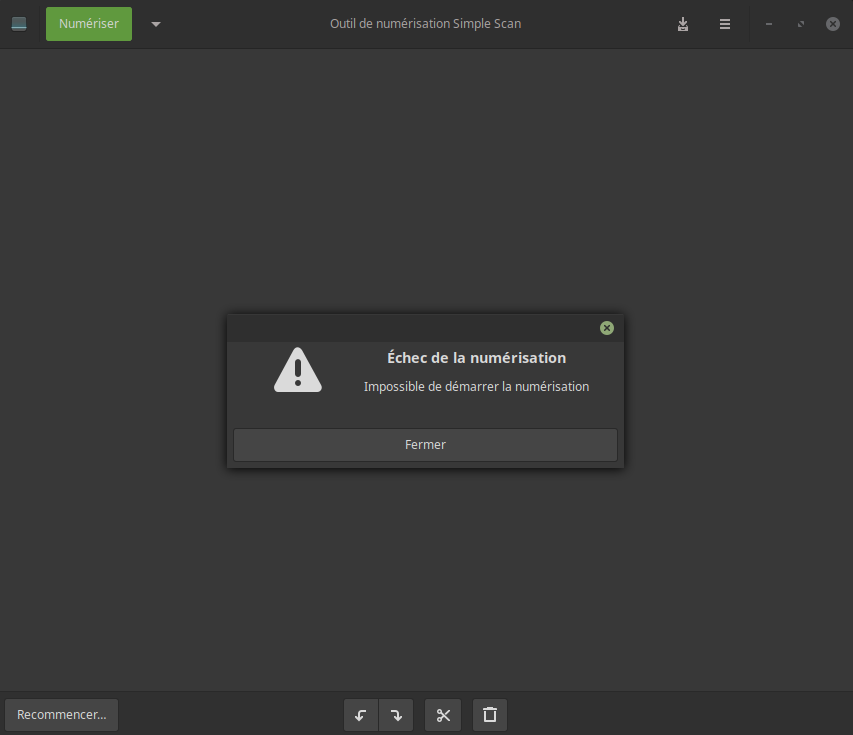Minimize the Simple Scan window
Image resolution: width=853 pixels, height=735 pixels.
pyautogui.click(x=769, y=24)
